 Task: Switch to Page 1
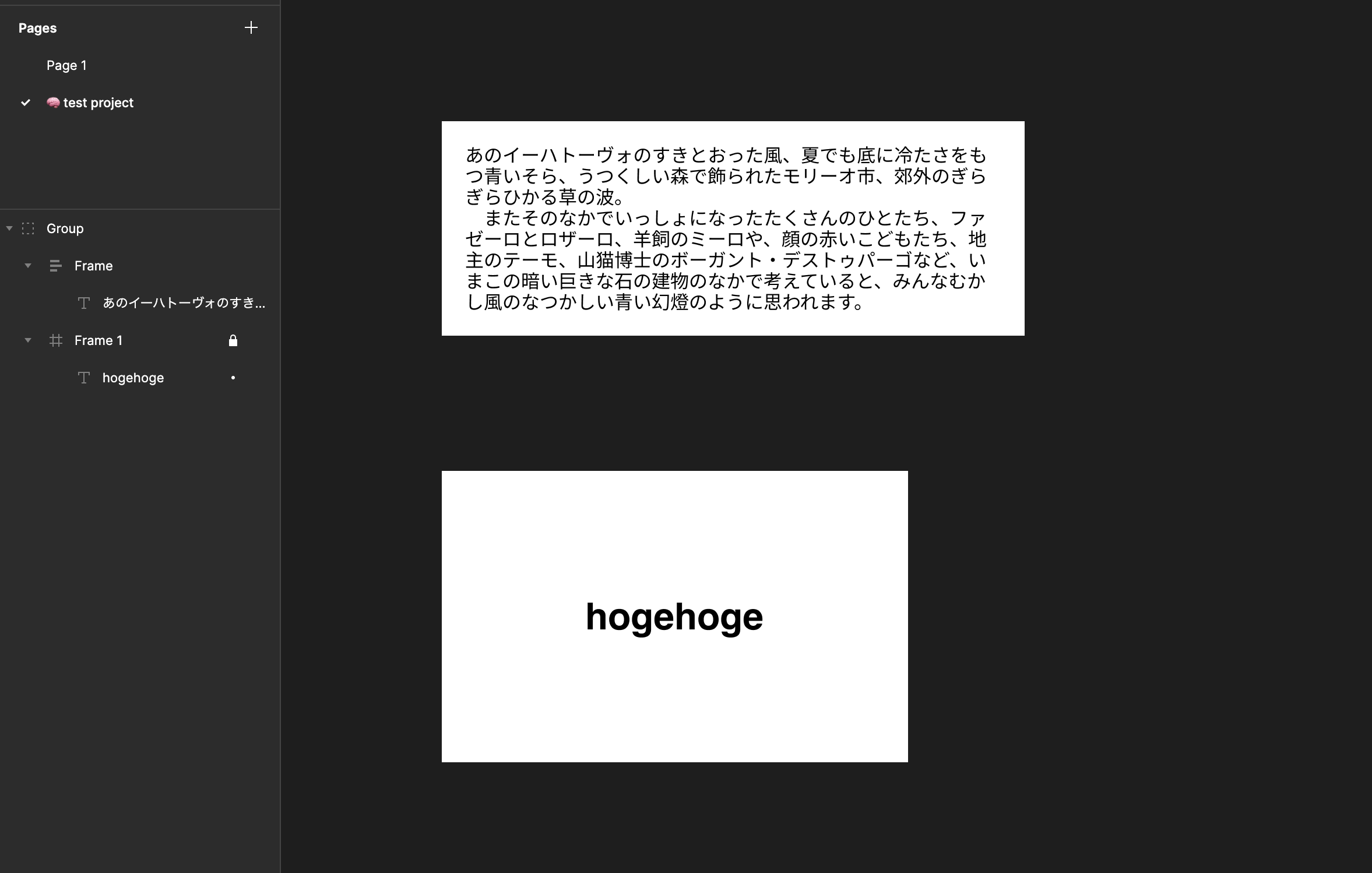[x=66, y=65]
